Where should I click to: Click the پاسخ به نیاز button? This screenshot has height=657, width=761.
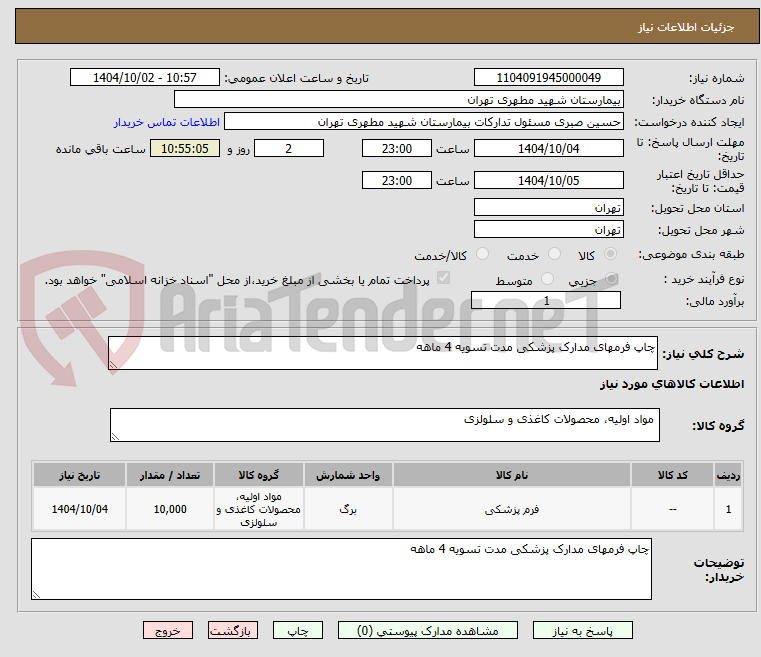point(582,630)
